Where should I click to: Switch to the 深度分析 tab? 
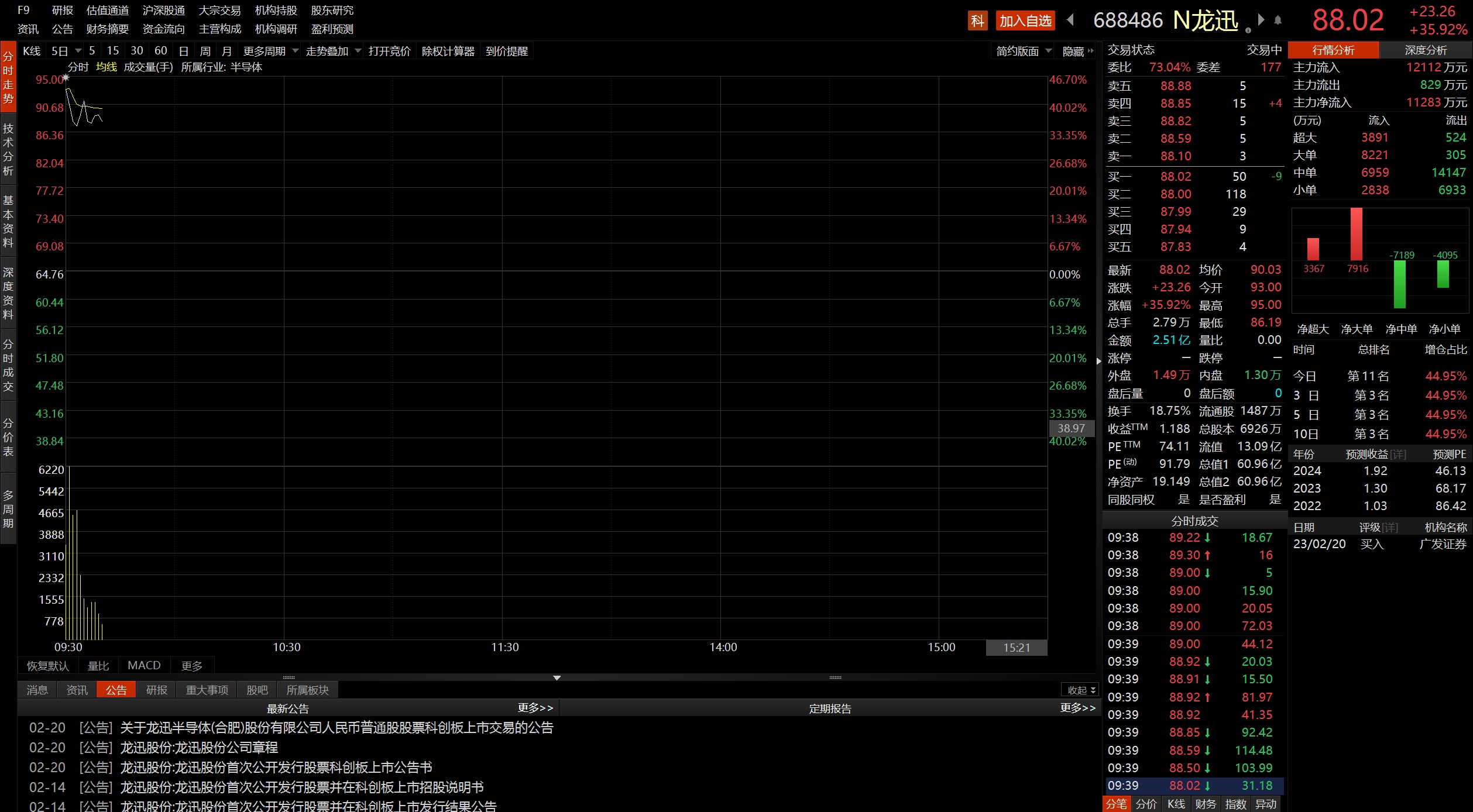click(x=1426, y=50)
